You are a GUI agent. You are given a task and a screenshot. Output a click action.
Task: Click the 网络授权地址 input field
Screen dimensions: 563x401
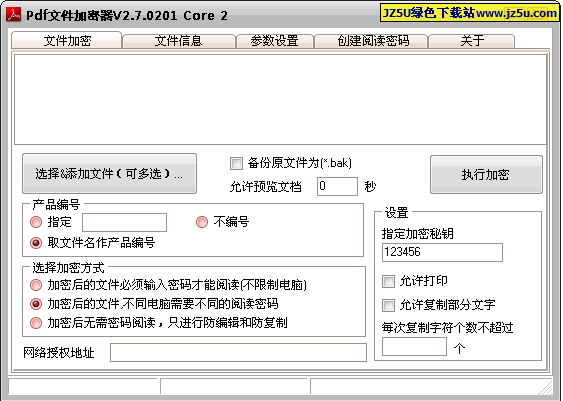coord(238,353)
